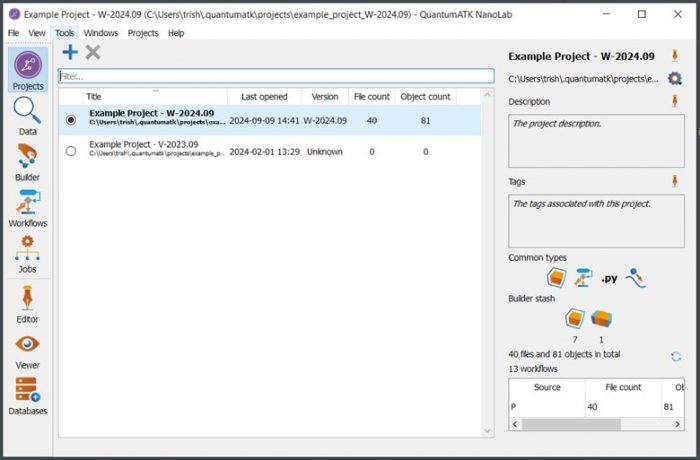The image size is (700, 460).
Task: Open the View menu
Action: pos(37,33)
